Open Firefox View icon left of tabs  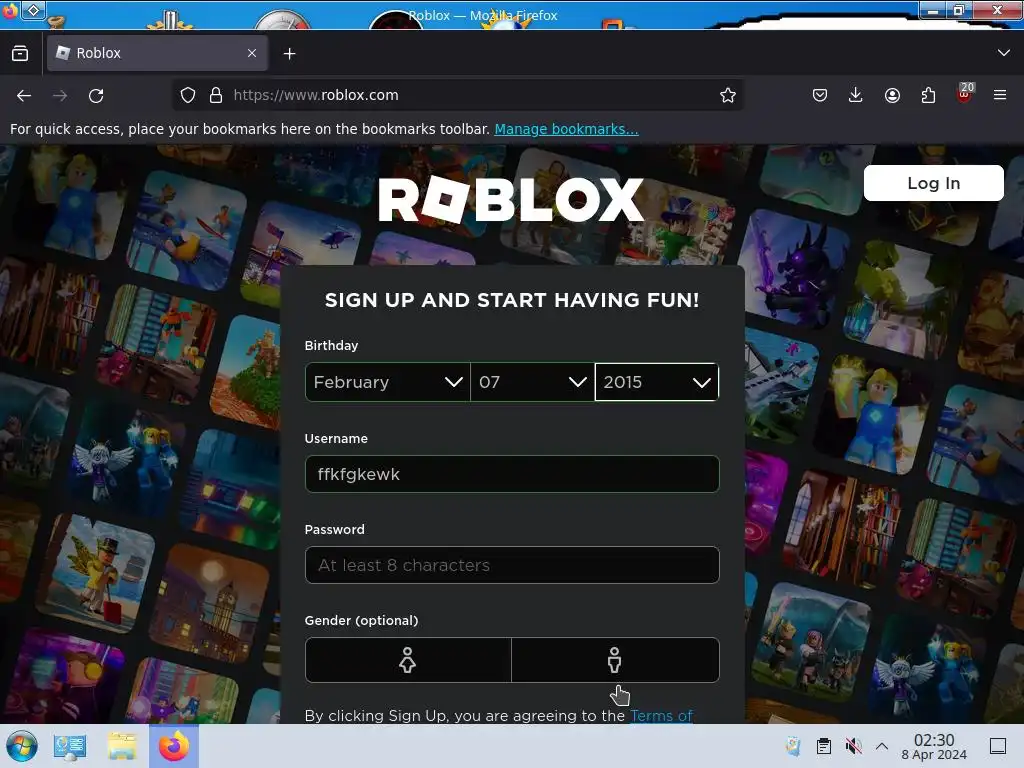(x=20, y=53)
